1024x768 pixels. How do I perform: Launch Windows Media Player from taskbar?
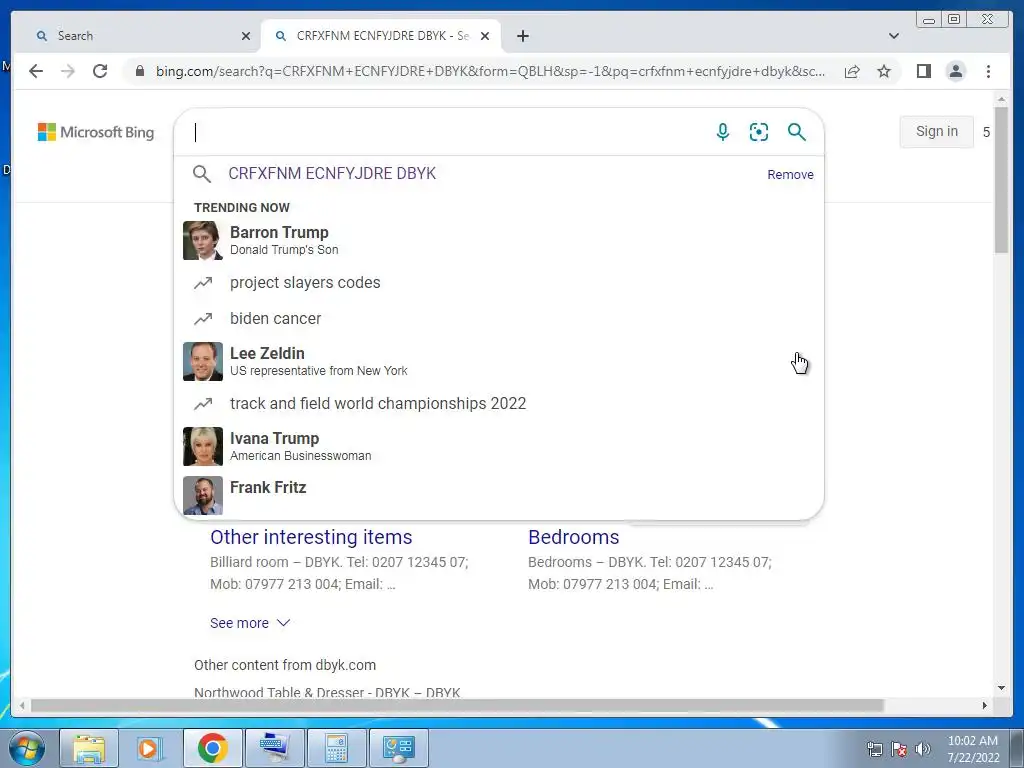[x=150, y=748]
